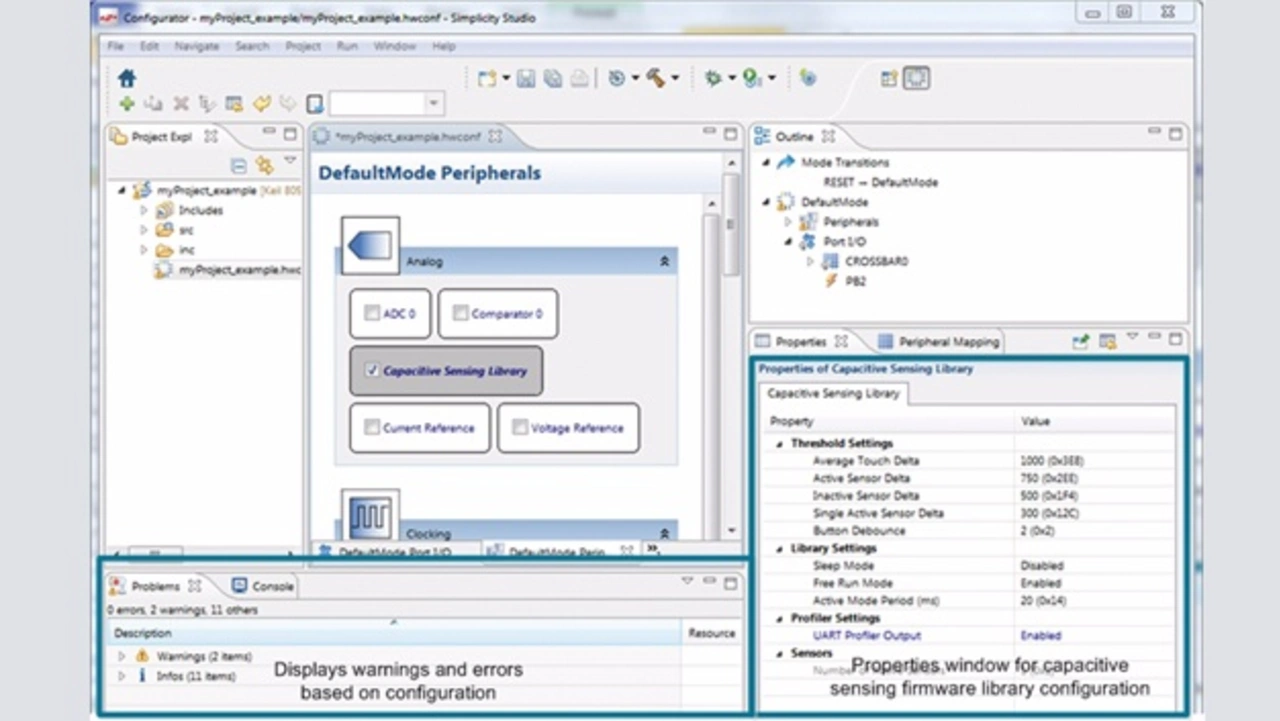This screenshot has width=1280, height=721.
Task: Enable the ADC 0 checkbox
Action: click(x=372, y=314)
